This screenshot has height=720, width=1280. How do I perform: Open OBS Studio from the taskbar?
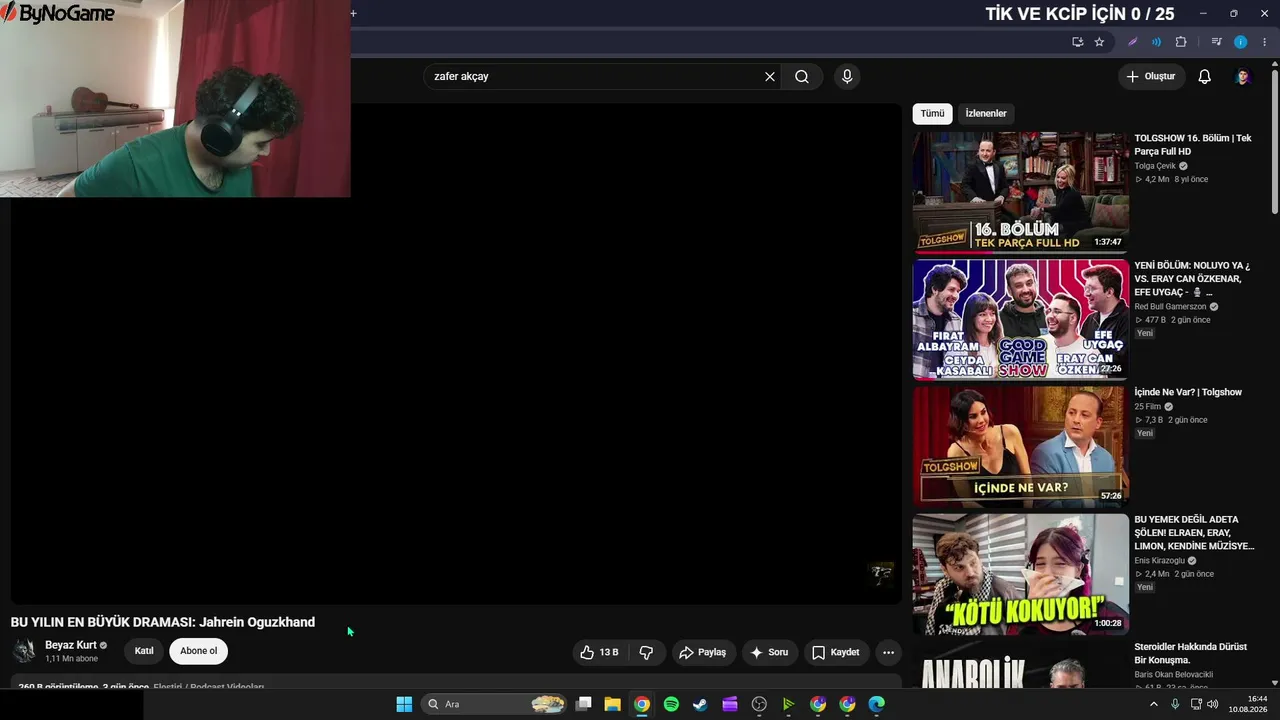tap(759, 704)
